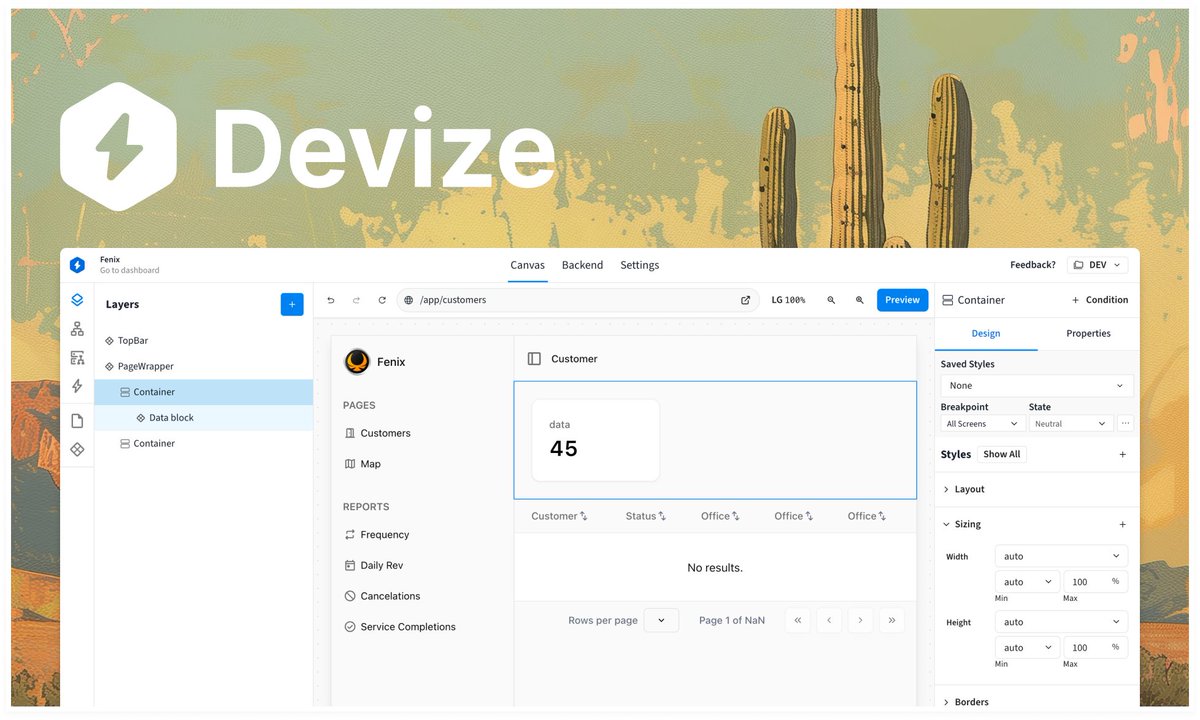Open the Width auto dropdown
The height and width of the screenshot is (720, 1200).
point(1061,556)
